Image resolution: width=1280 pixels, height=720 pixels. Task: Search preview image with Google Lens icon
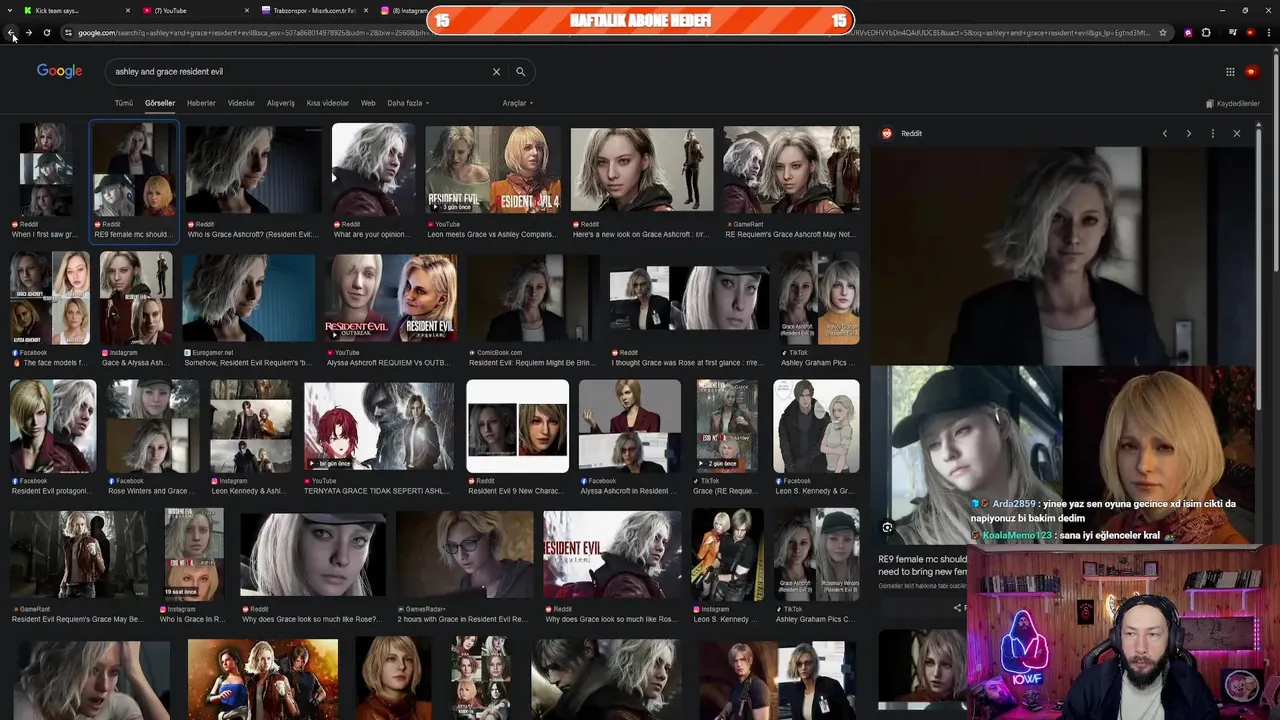point(887,527)
